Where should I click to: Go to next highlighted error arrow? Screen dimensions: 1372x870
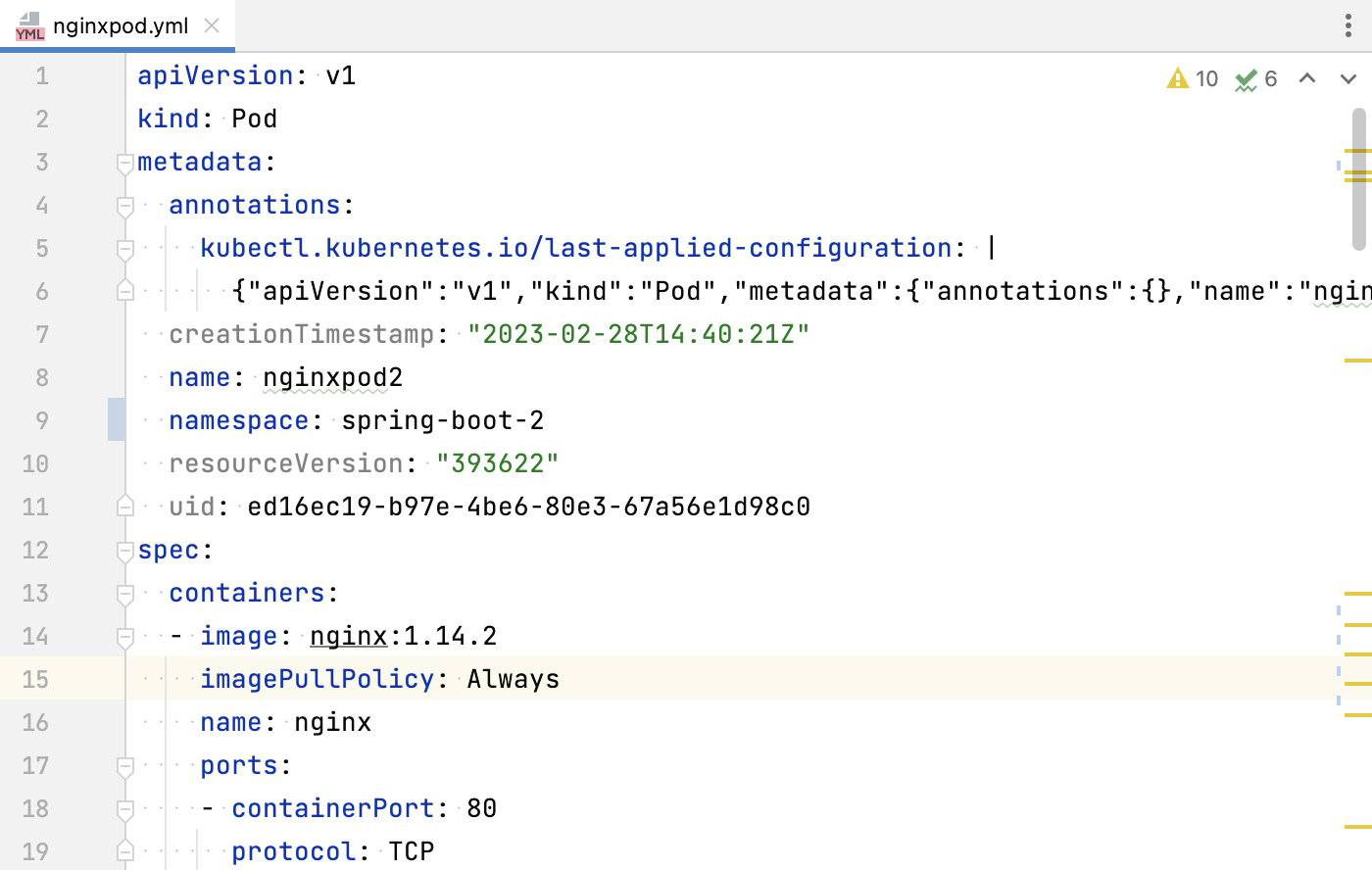click(1348, 78)
